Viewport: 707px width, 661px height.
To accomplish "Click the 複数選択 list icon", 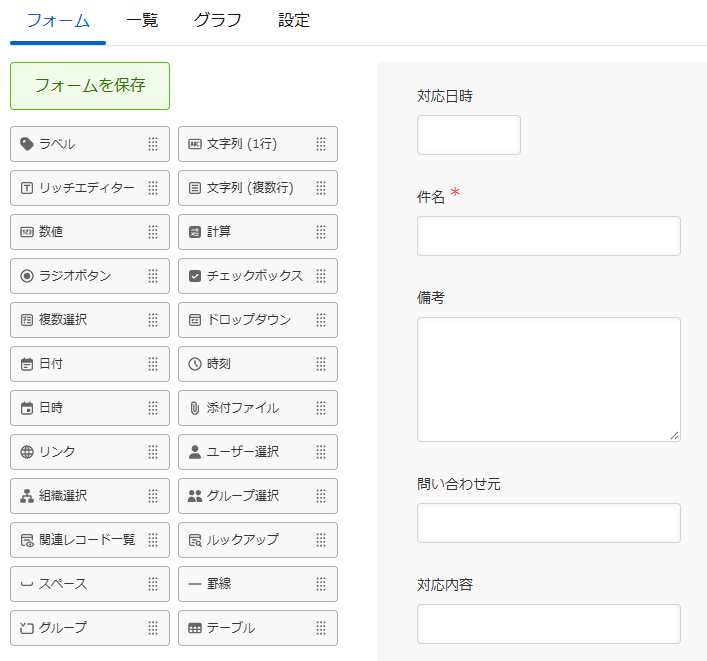I will 27,320.
